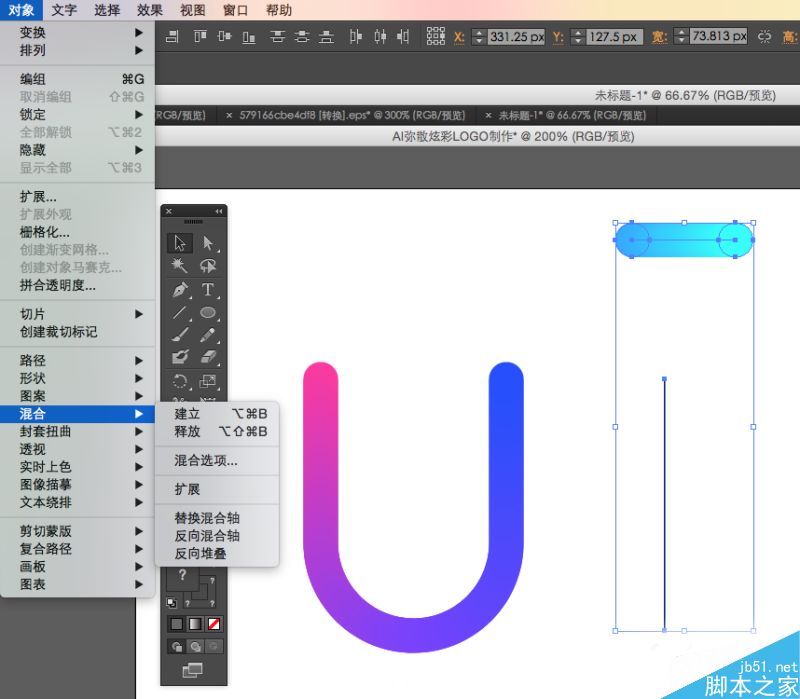Expand the 封套扭曲 submenu

(78, 431)
